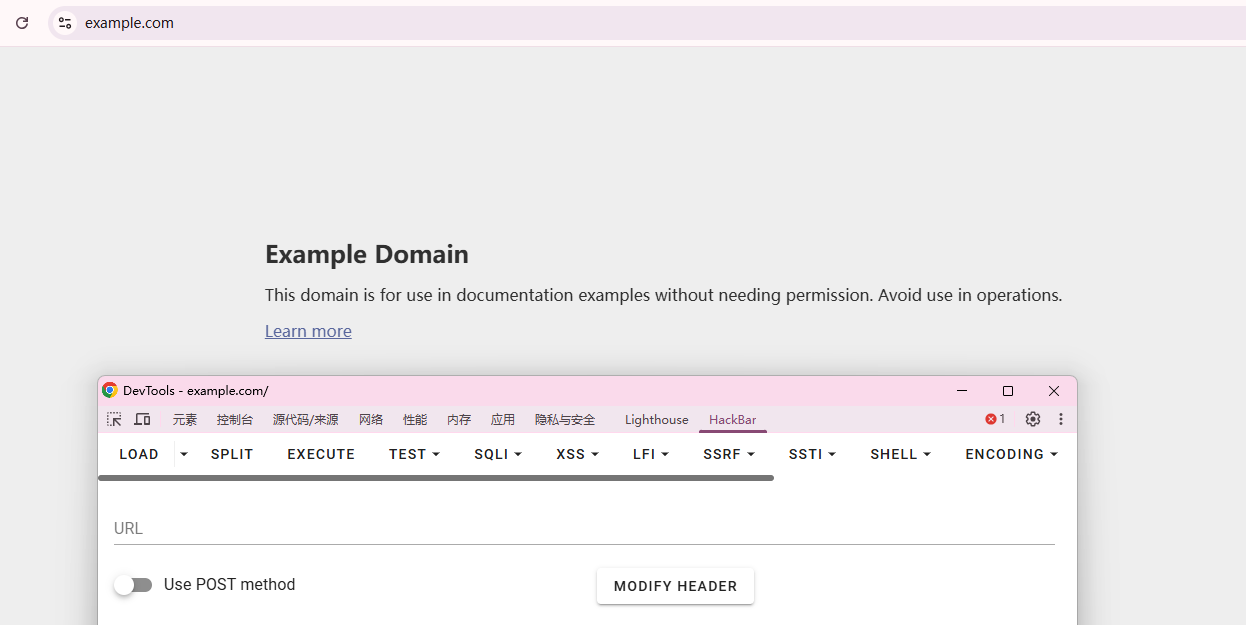The image size is (1246, 625).
Task: Switch to the 应用 tab
Action: (x=503, y=420)
